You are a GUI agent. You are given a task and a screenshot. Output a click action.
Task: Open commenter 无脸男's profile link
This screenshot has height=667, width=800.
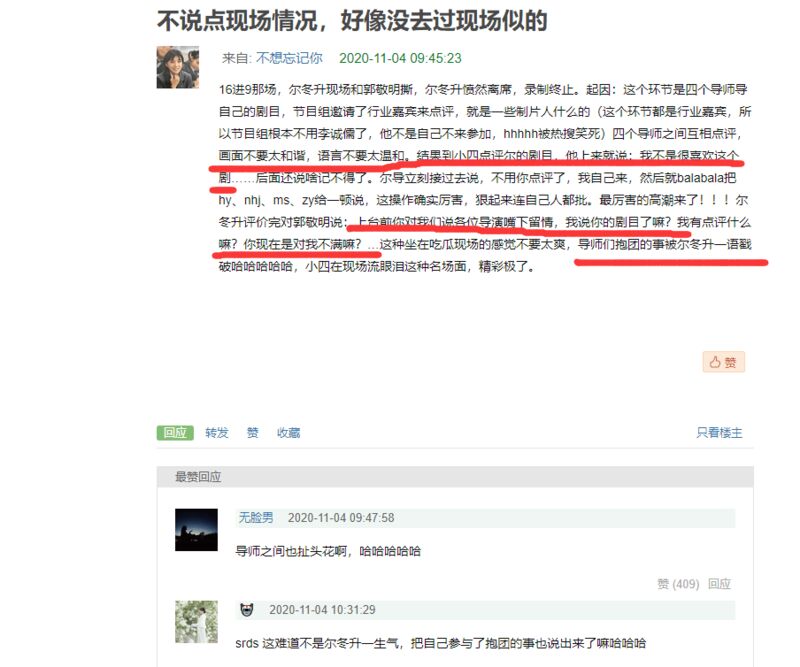point(256,517)
